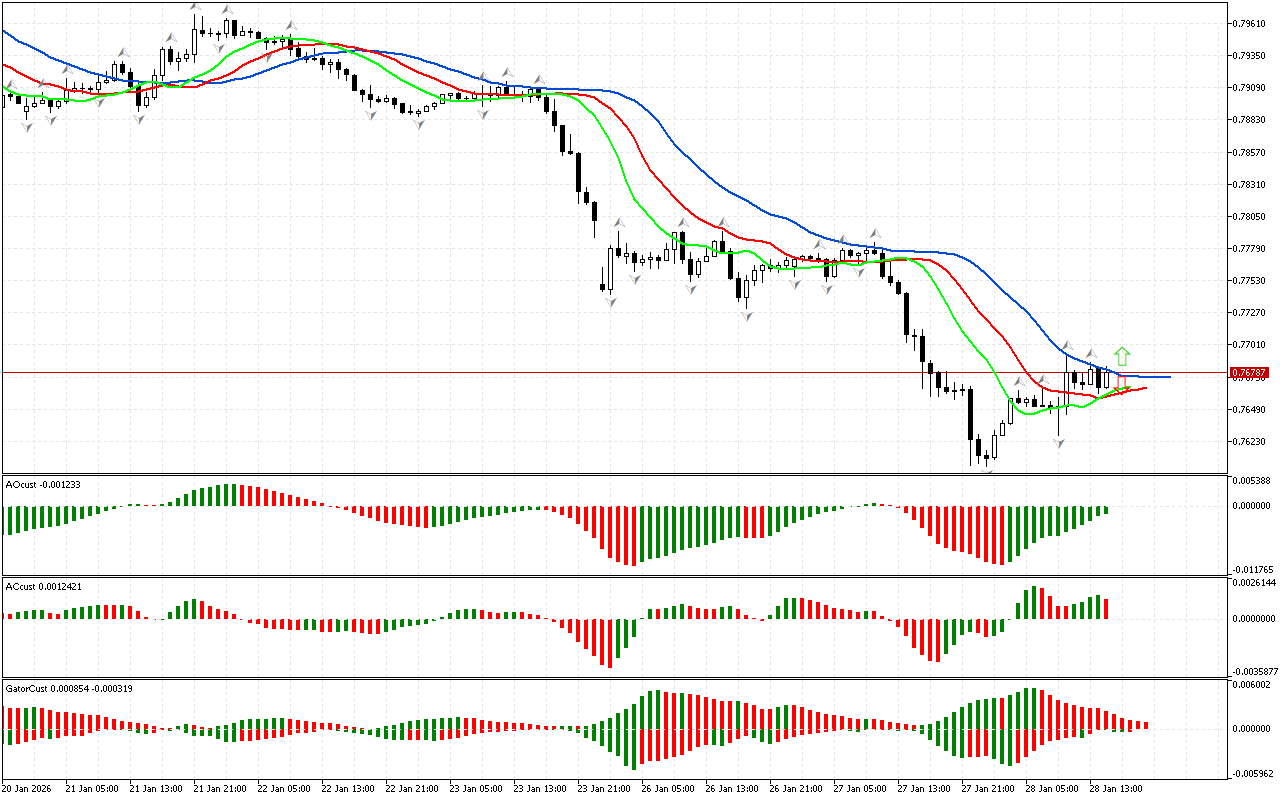Click the -0.011765 AO scale value

click(1253, 568)
